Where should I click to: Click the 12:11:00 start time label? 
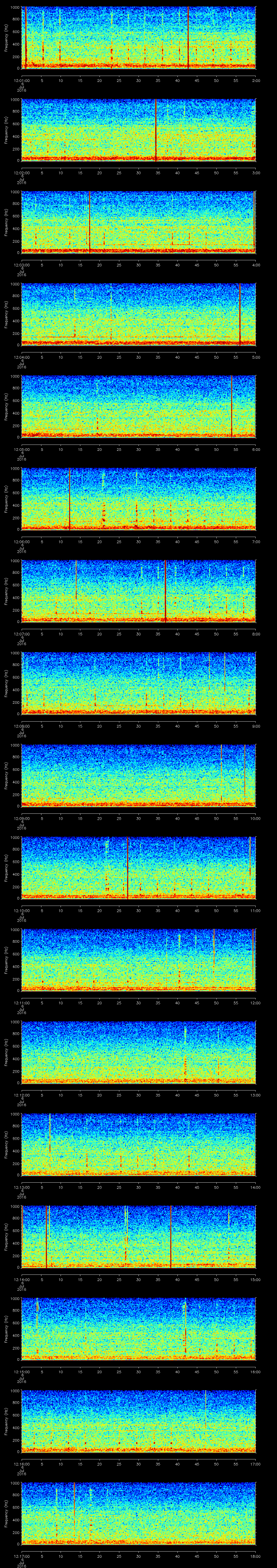point(21,1003)
